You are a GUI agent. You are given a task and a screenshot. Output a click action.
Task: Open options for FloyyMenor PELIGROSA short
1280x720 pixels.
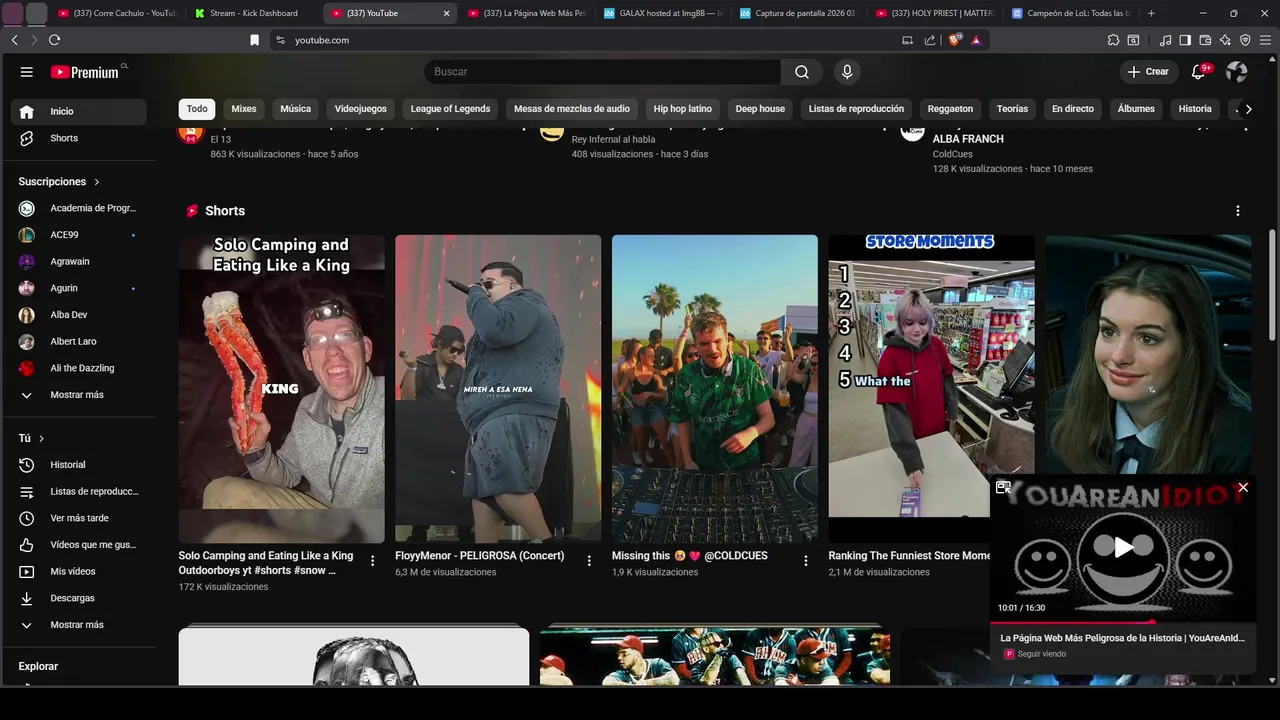pyautogui.click(x=589, y=561)
